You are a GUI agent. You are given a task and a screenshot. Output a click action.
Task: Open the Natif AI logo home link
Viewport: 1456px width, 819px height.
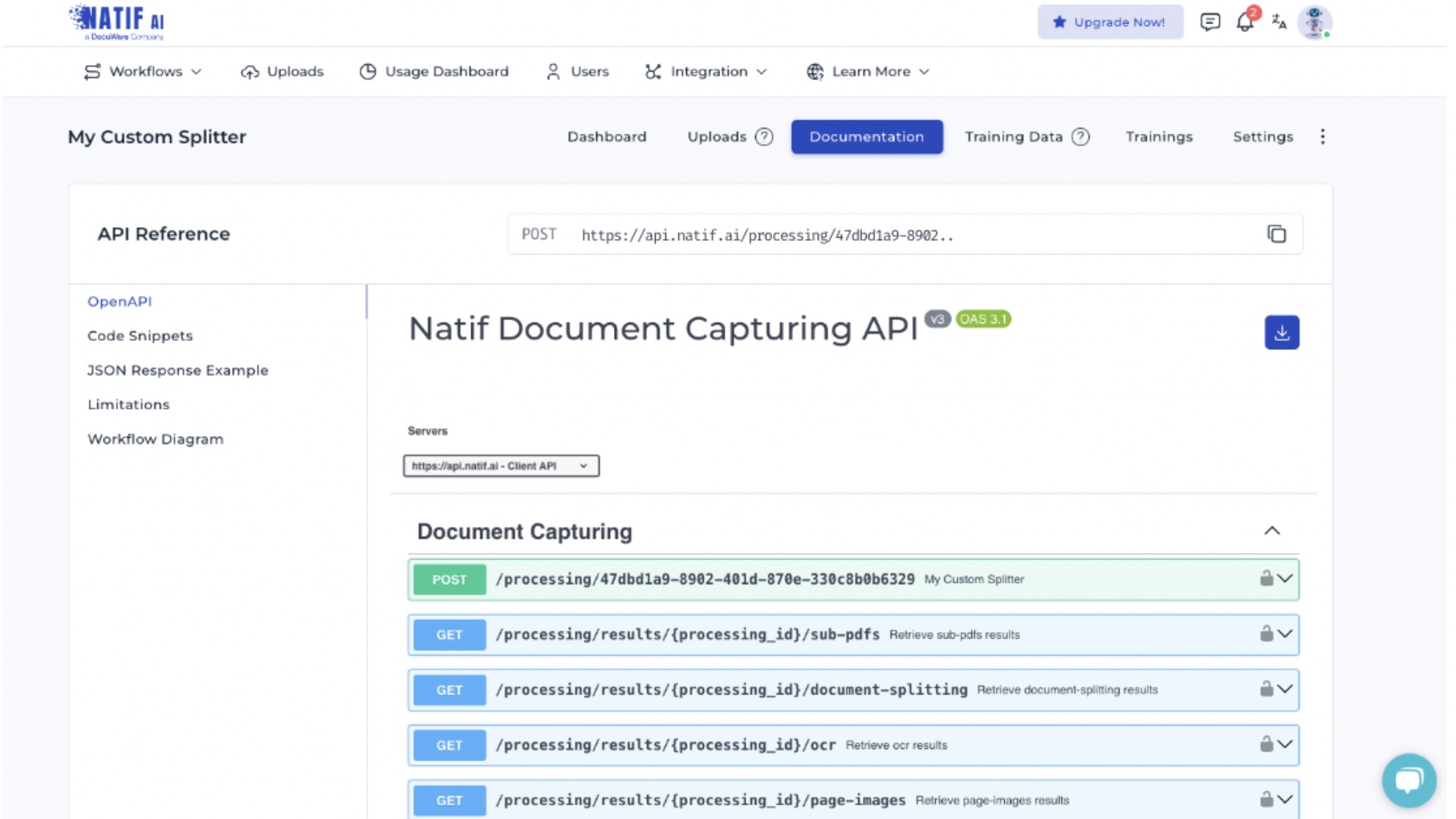117,22
